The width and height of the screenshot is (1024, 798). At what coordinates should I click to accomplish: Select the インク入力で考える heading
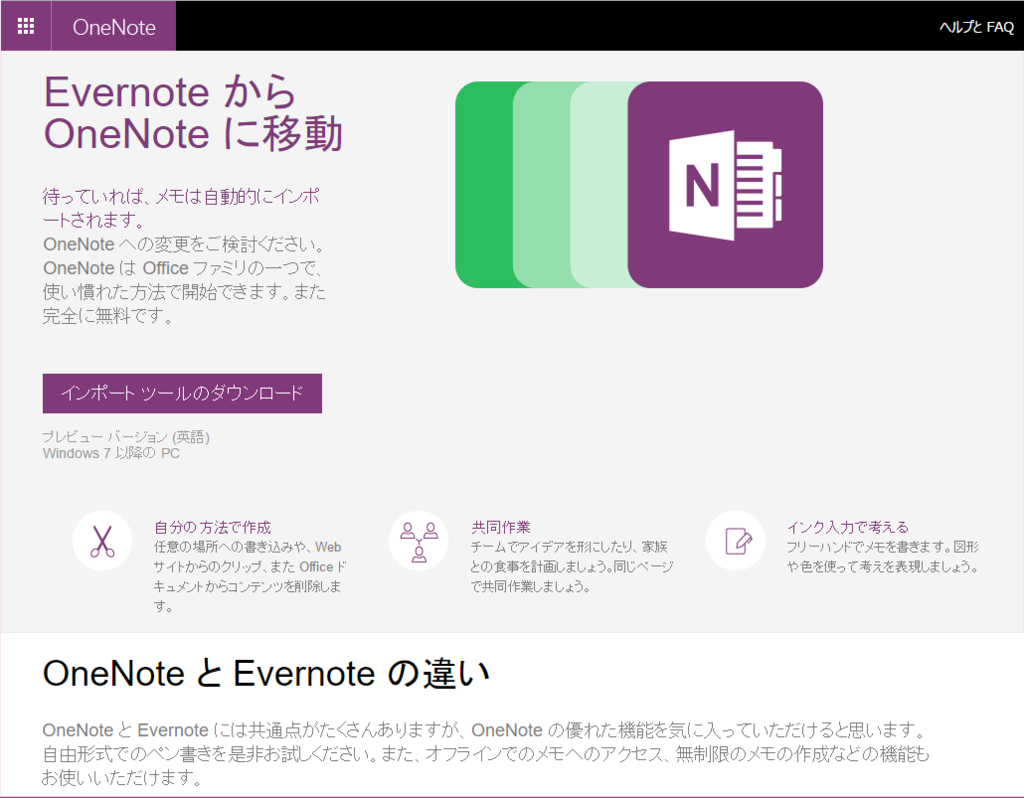(x=847, y=527)
